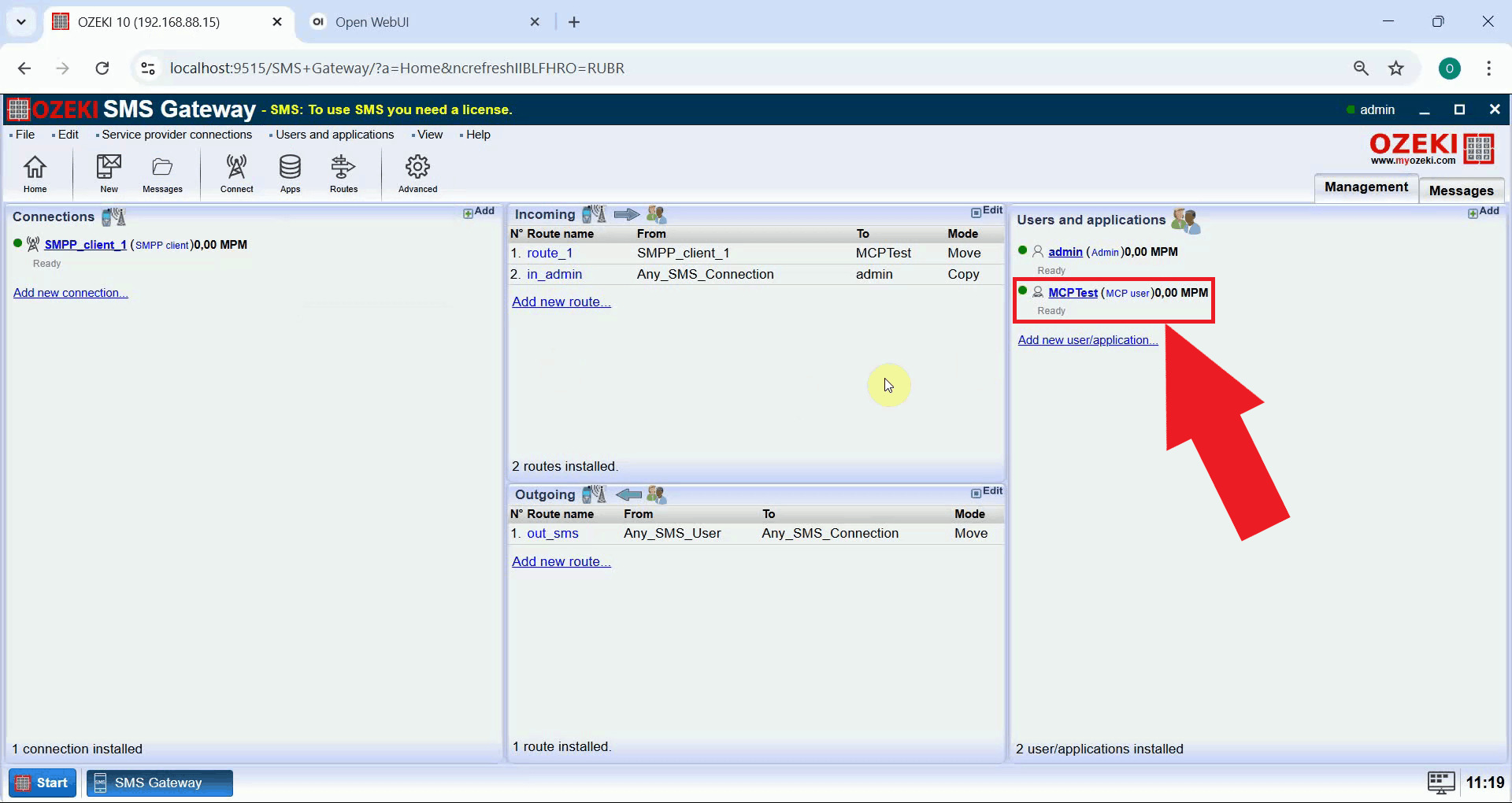Click the SMPP_client_1 cell in route_1 row
This screenshot has height=803, width=1512.
click(683, 253)
